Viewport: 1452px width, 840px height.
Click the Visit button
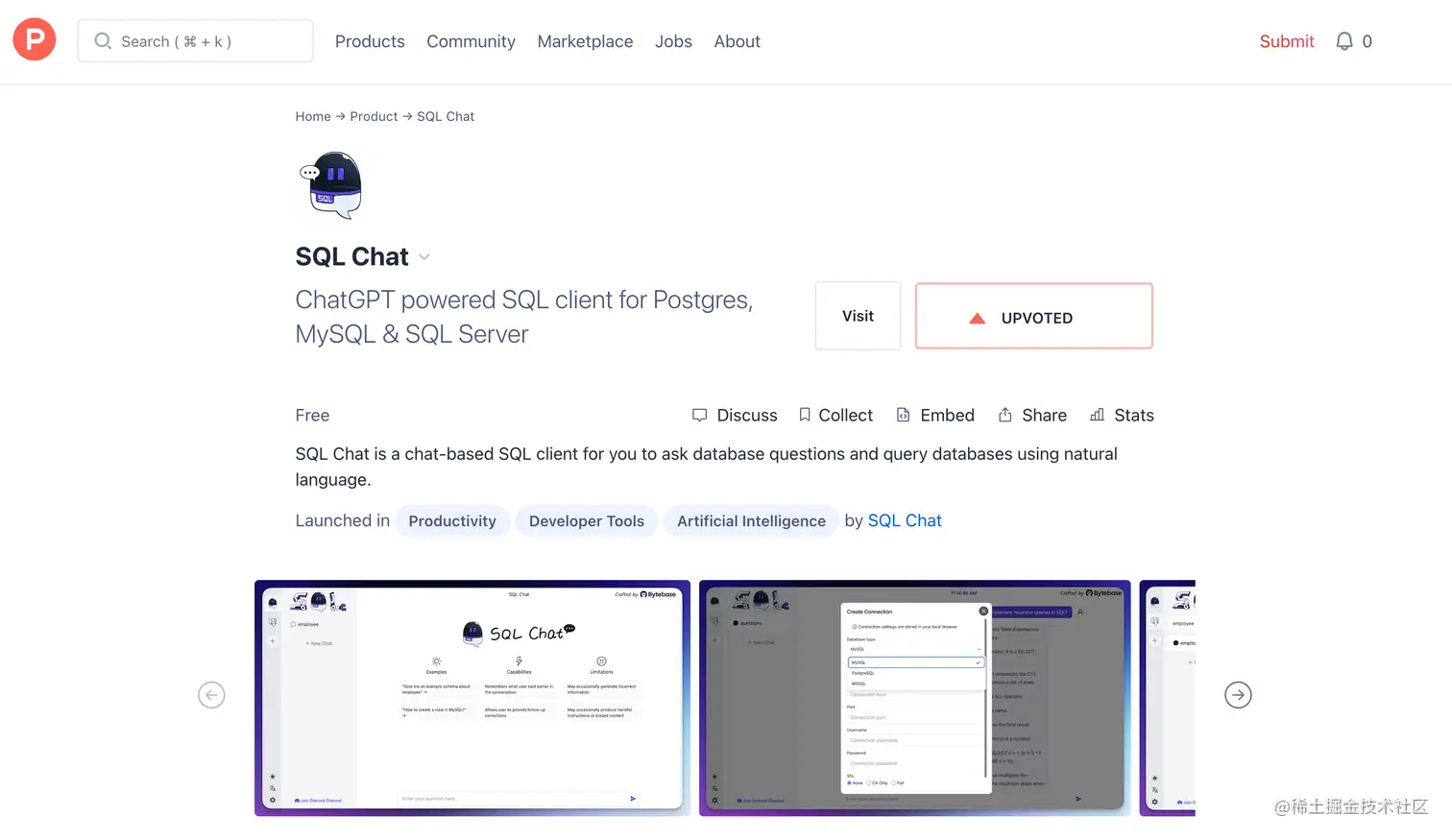[x=858, y=316]
